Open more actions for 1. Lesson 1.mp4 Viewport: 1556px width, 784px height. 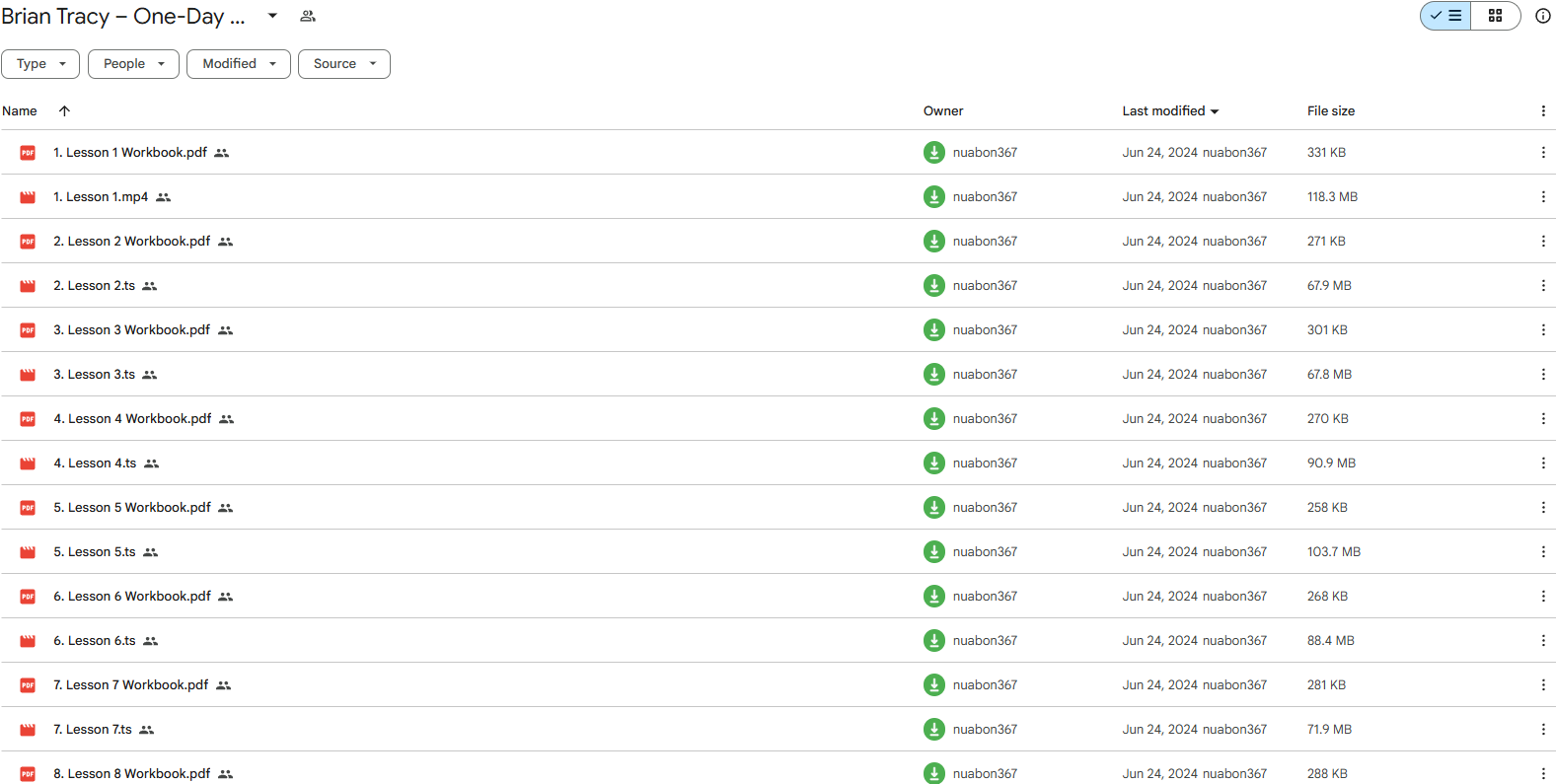click(1543, 197)
